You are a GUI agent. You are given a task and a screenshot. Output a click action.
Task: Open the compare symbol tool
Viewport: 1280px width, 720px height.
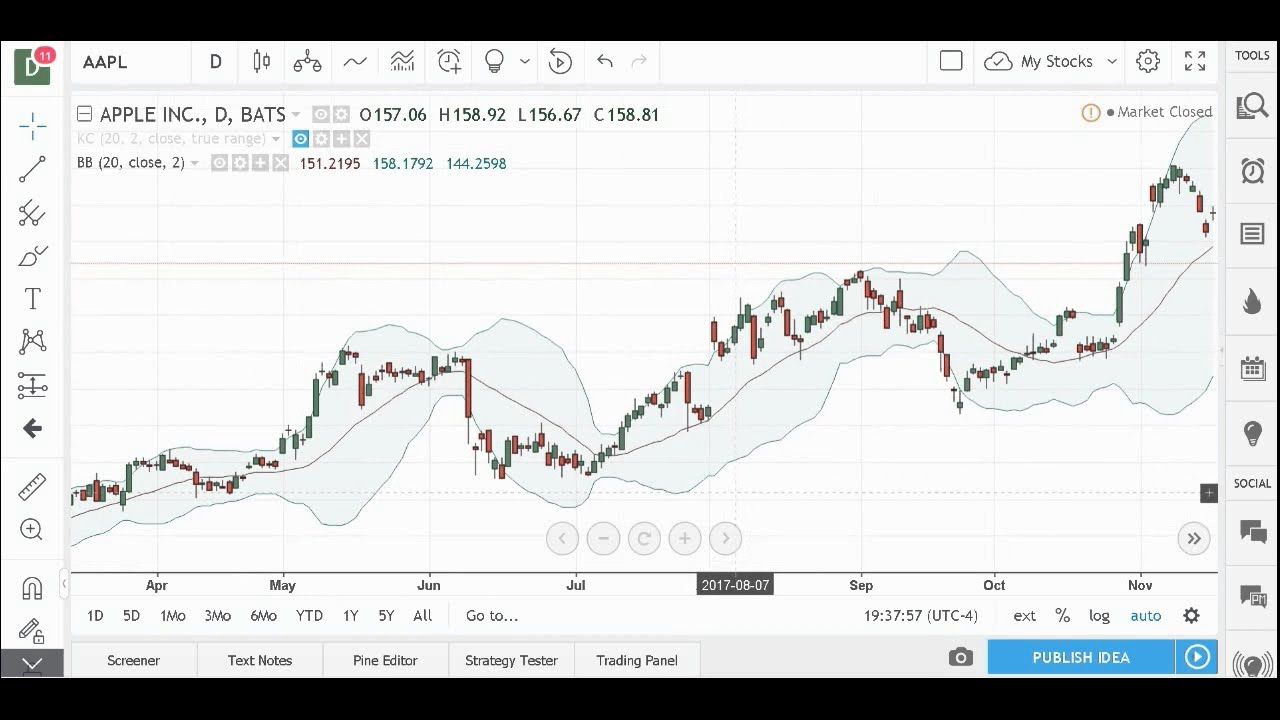click(x=307, y=62)
